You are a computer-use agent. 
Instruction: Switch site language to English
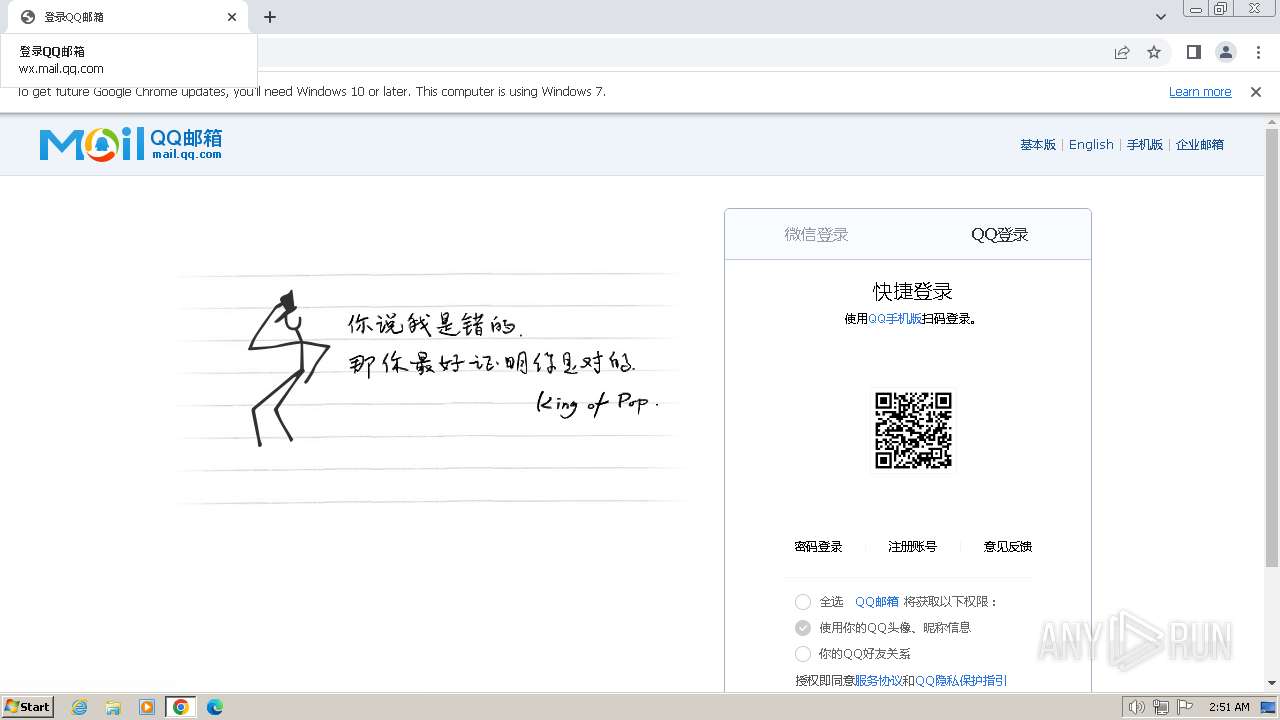click(x=1091, y=145)
